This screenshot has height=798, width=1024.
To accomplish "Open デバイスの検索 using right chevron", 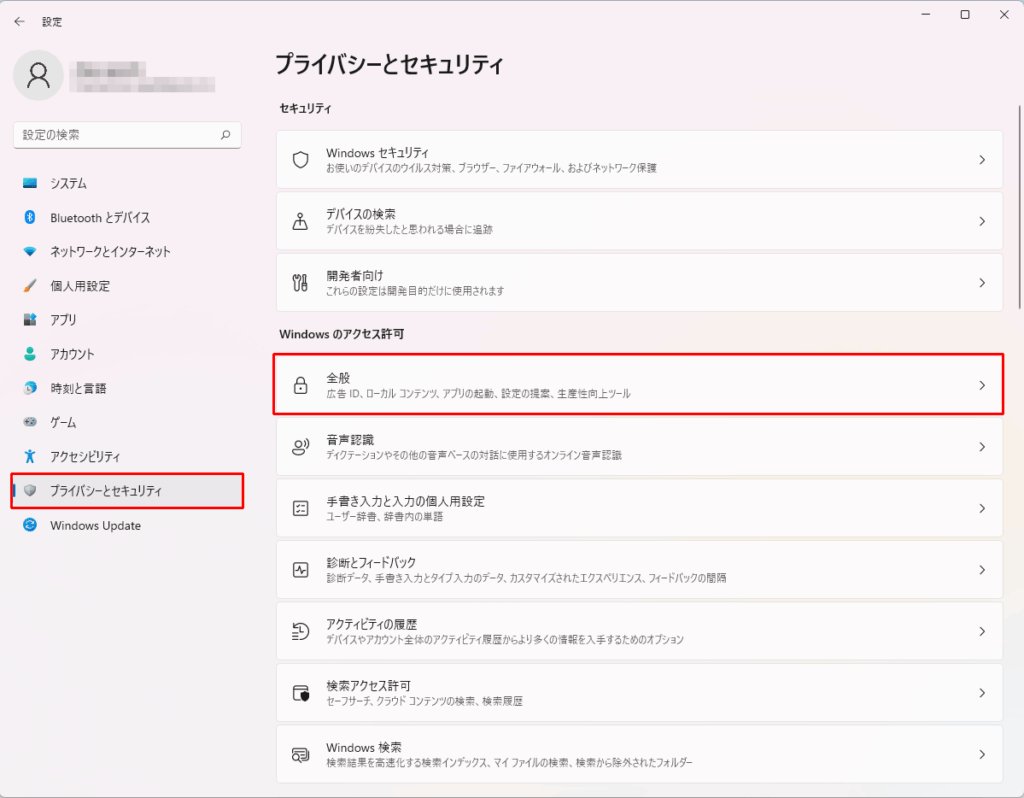I will 982,221.
